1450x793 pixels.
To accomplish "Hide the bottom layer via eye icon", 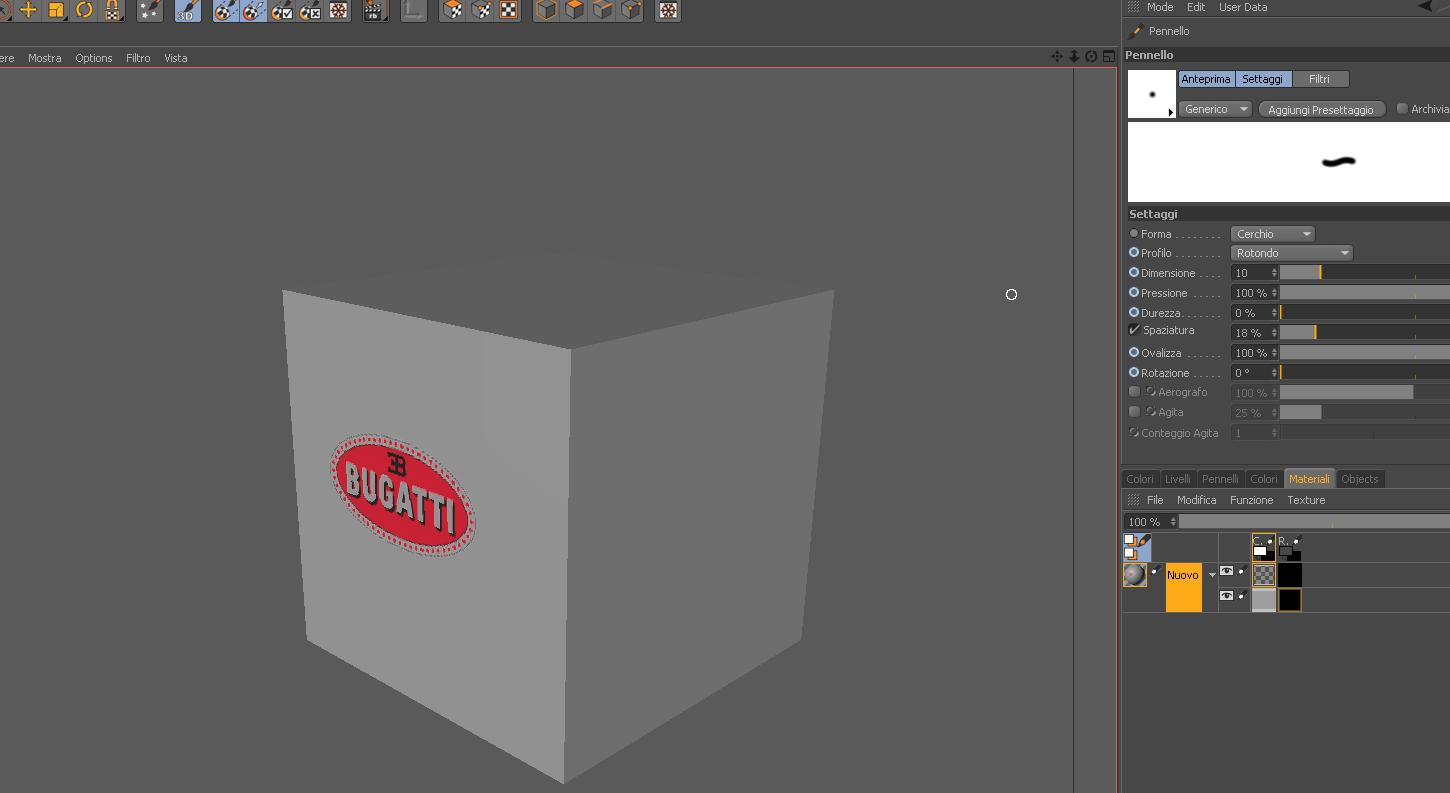I will [x=1226, y=596].
